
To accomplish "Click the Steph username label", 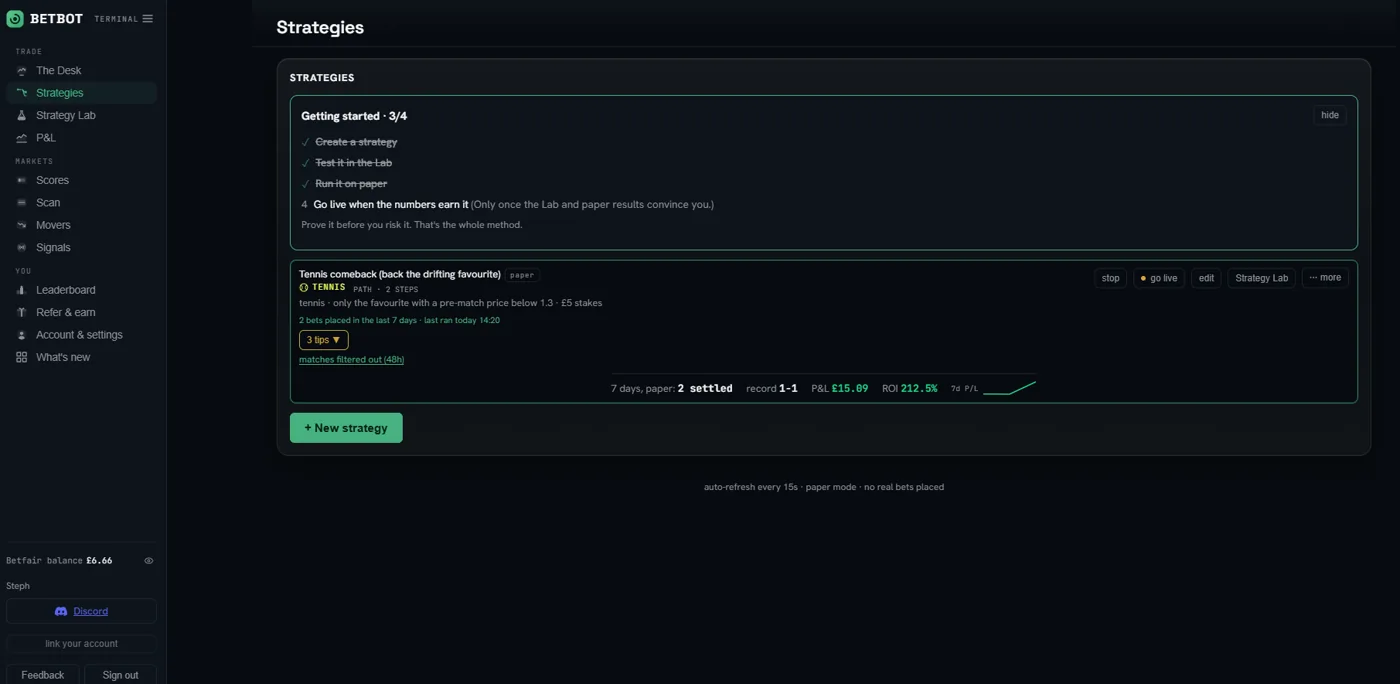I will tap(18, 586).
